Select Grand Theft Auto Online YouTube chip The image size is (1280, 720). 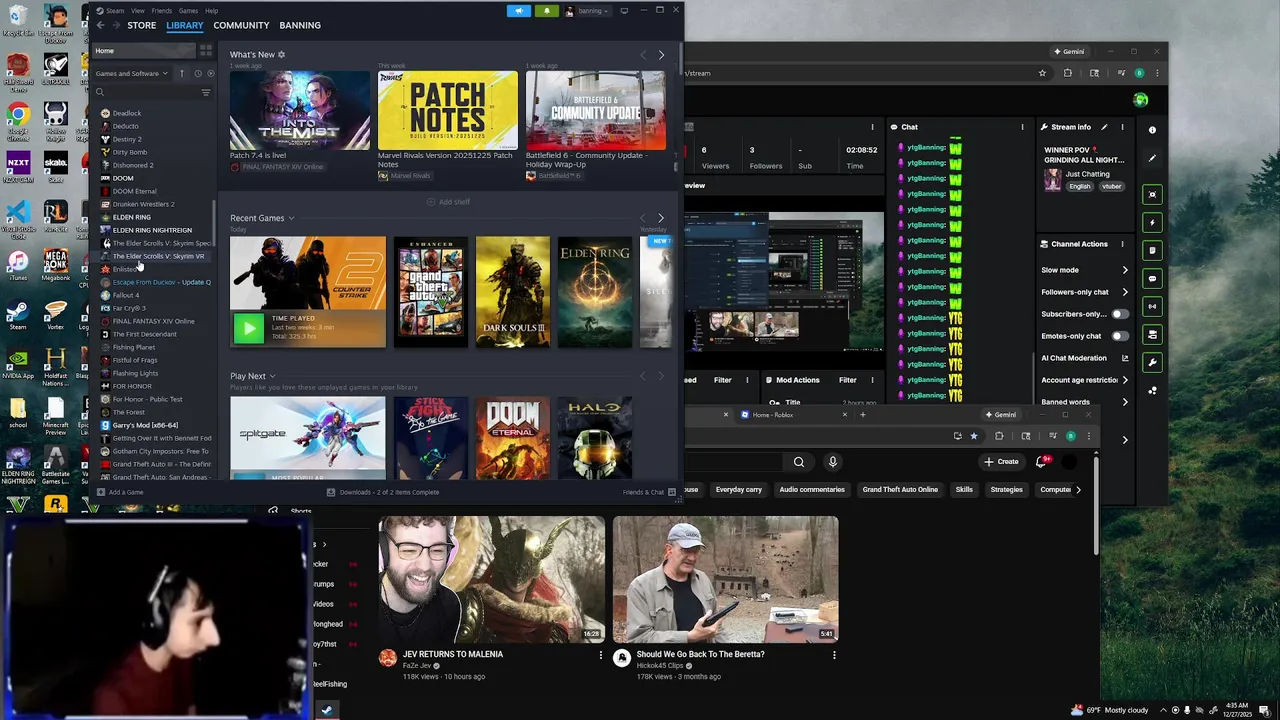[x=900, y=490]
